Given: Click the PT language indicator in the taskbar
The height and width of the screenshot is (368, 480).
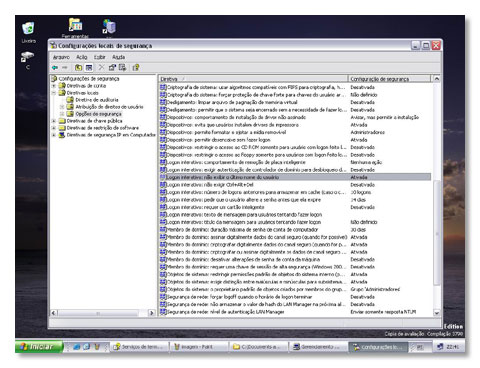Looking at the screenshot, I should coord(420,347).
